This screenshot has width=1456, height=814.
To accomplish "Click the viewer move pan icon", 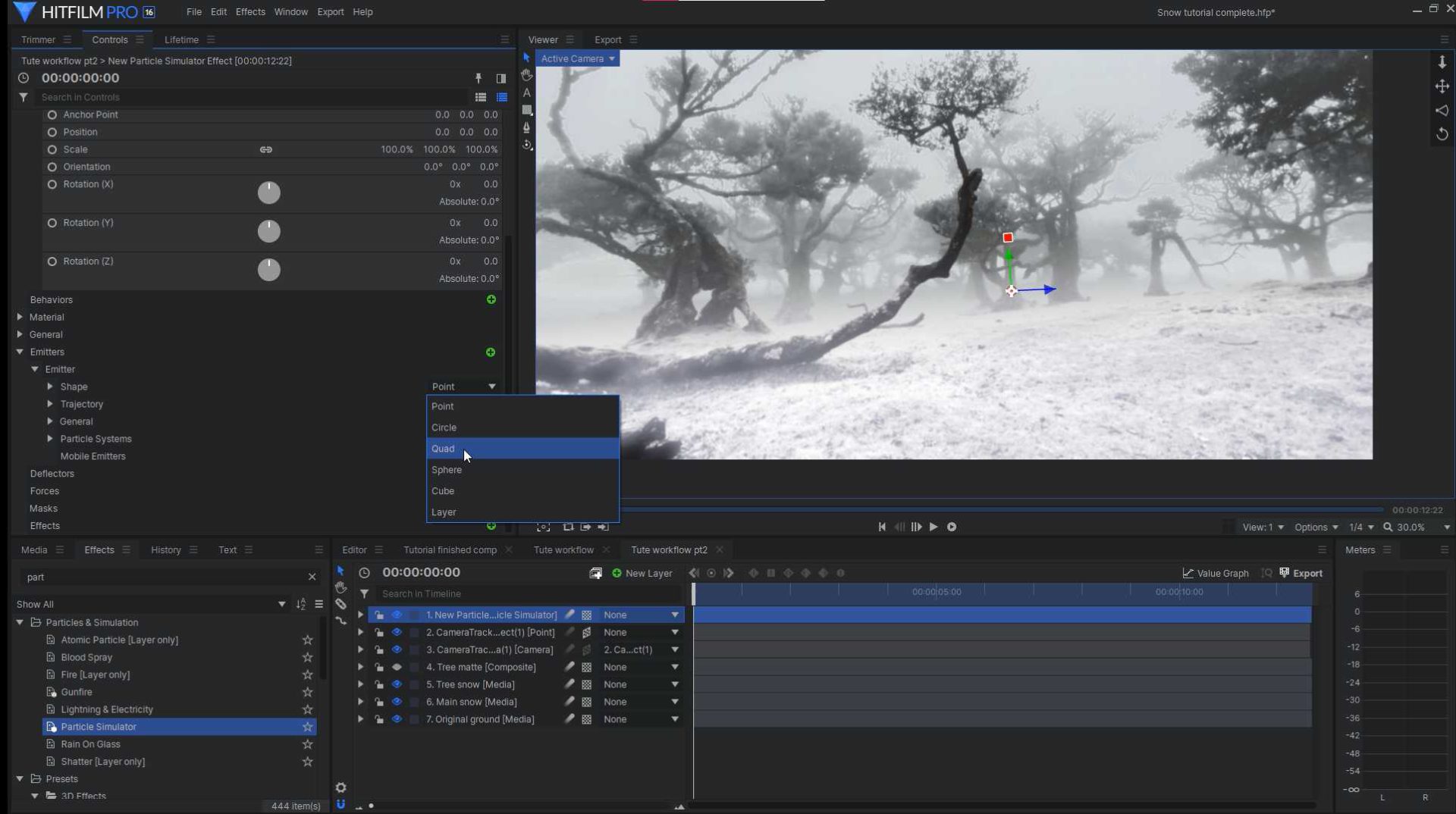I will pos(1442,86).
